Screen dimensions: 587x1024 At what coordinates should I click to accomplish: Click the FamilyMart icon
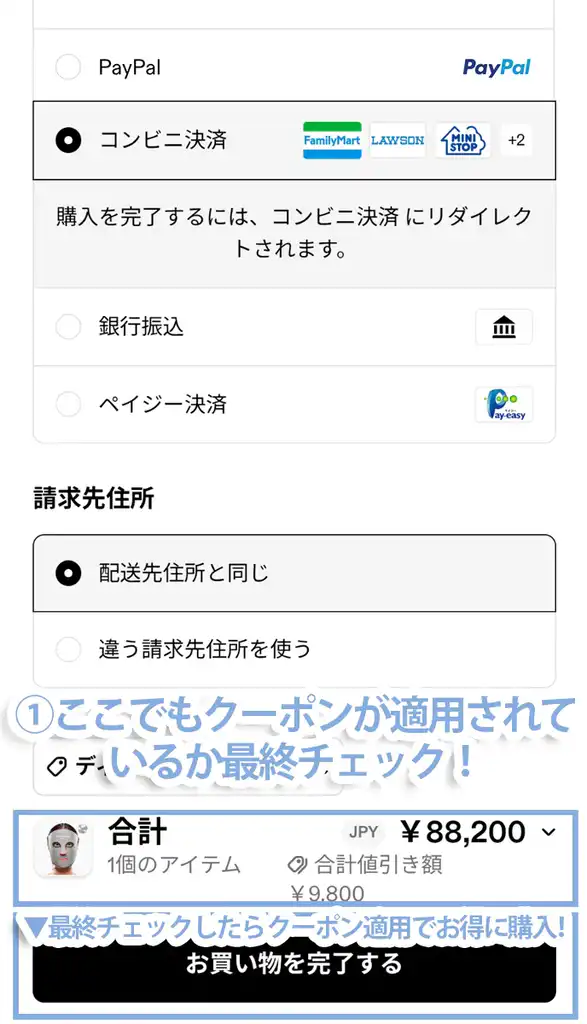[331, 140]
